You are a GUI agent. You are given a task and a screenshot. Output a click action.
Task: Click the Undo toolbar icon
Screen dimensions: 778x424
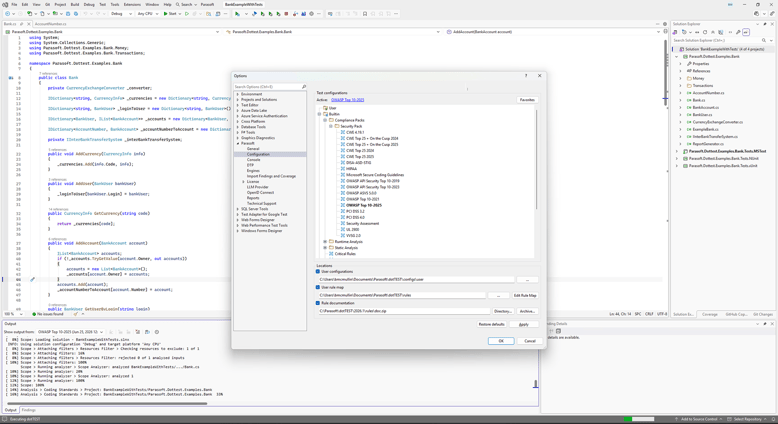(x=85, y=14)
